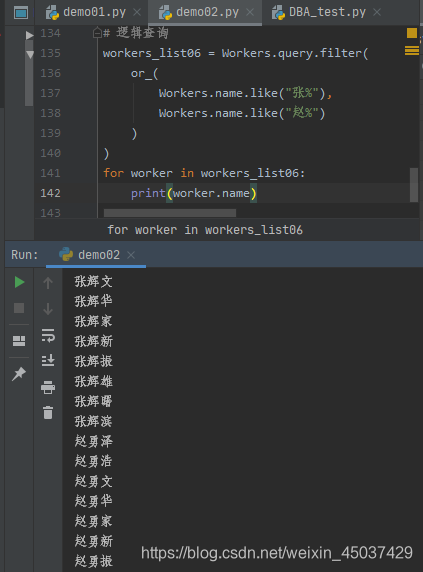Click 'print(worker.name)' on line 142
This screenshot has width=423, height=572.
pos(194,193)
